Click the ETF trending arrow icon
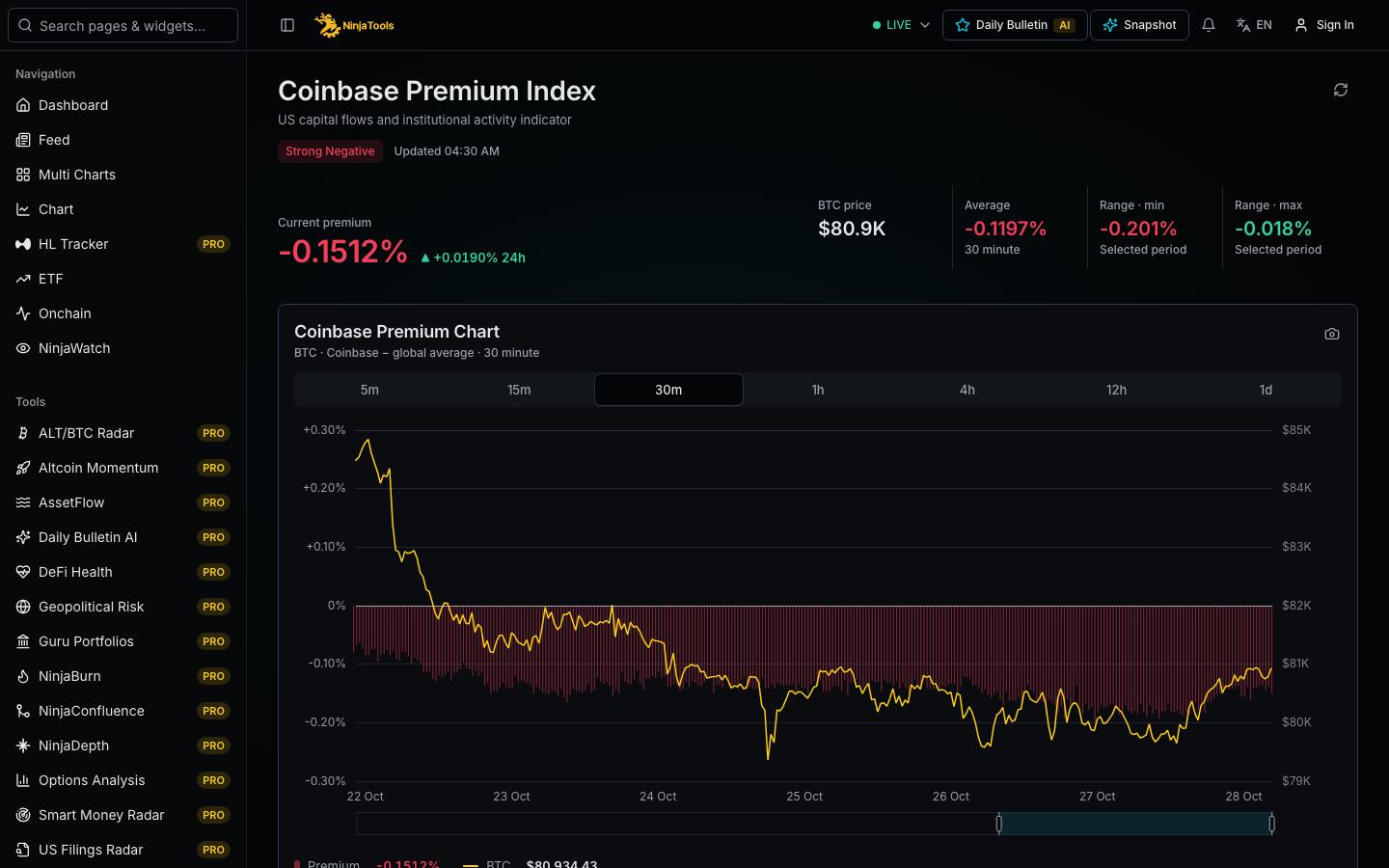1389x868 pixels. pos(23,279)
